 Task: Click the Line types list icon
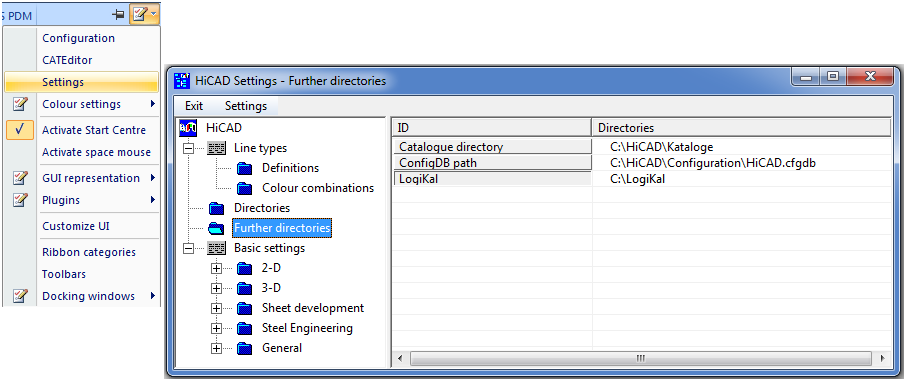(216, 148)
